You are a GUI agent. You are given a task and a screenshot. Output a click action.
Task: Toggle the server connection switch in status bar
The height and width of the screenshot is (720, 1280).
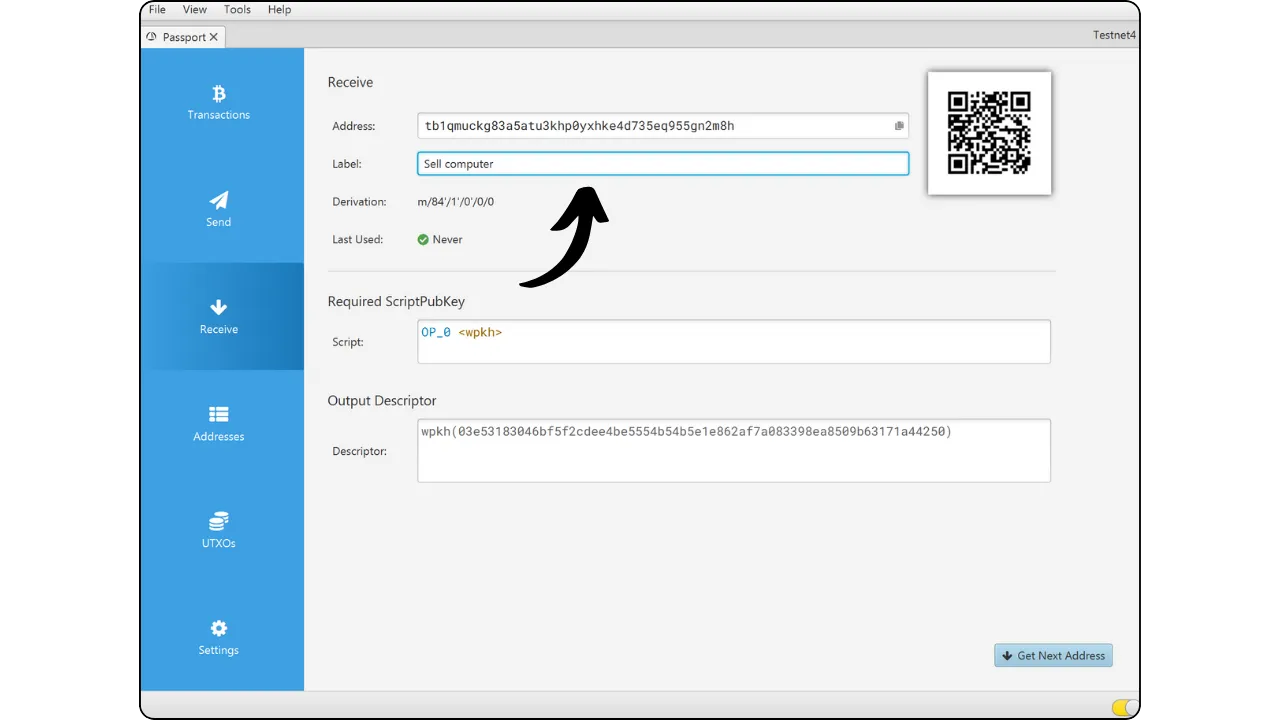pyautogui.click(x=1124, y=707)
